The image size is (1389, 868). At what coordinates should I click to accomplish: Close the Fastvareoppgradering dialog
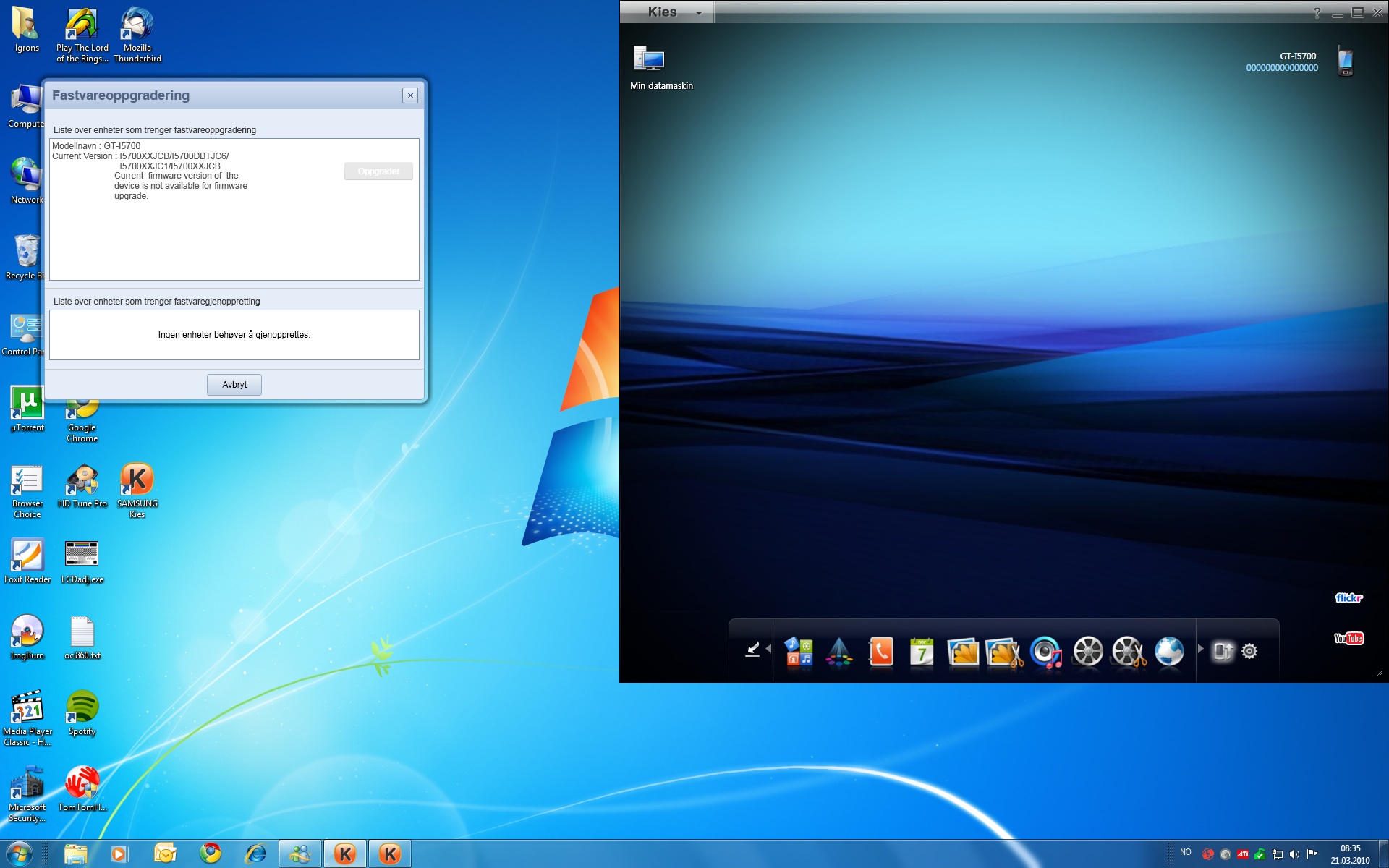tap(410, 95)
